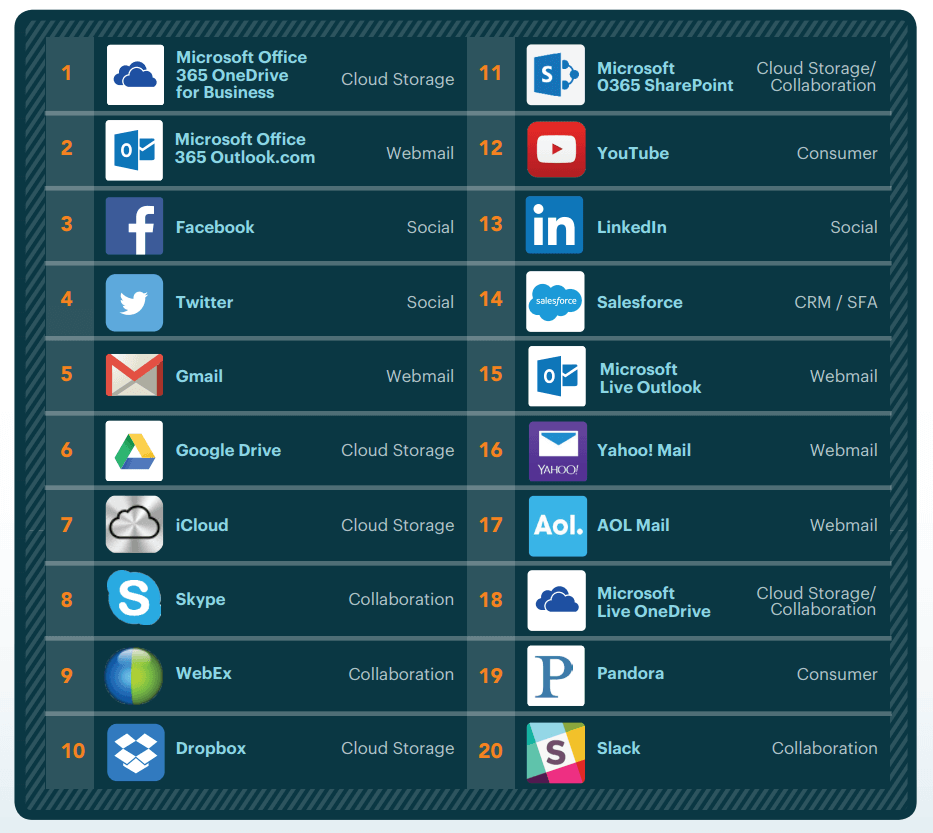The height and width of the screenshot is (833, 933).
Task: Select 'Cloud Storage/ Collaboration' in the Live OneDrive row
Action: (816, 602)
